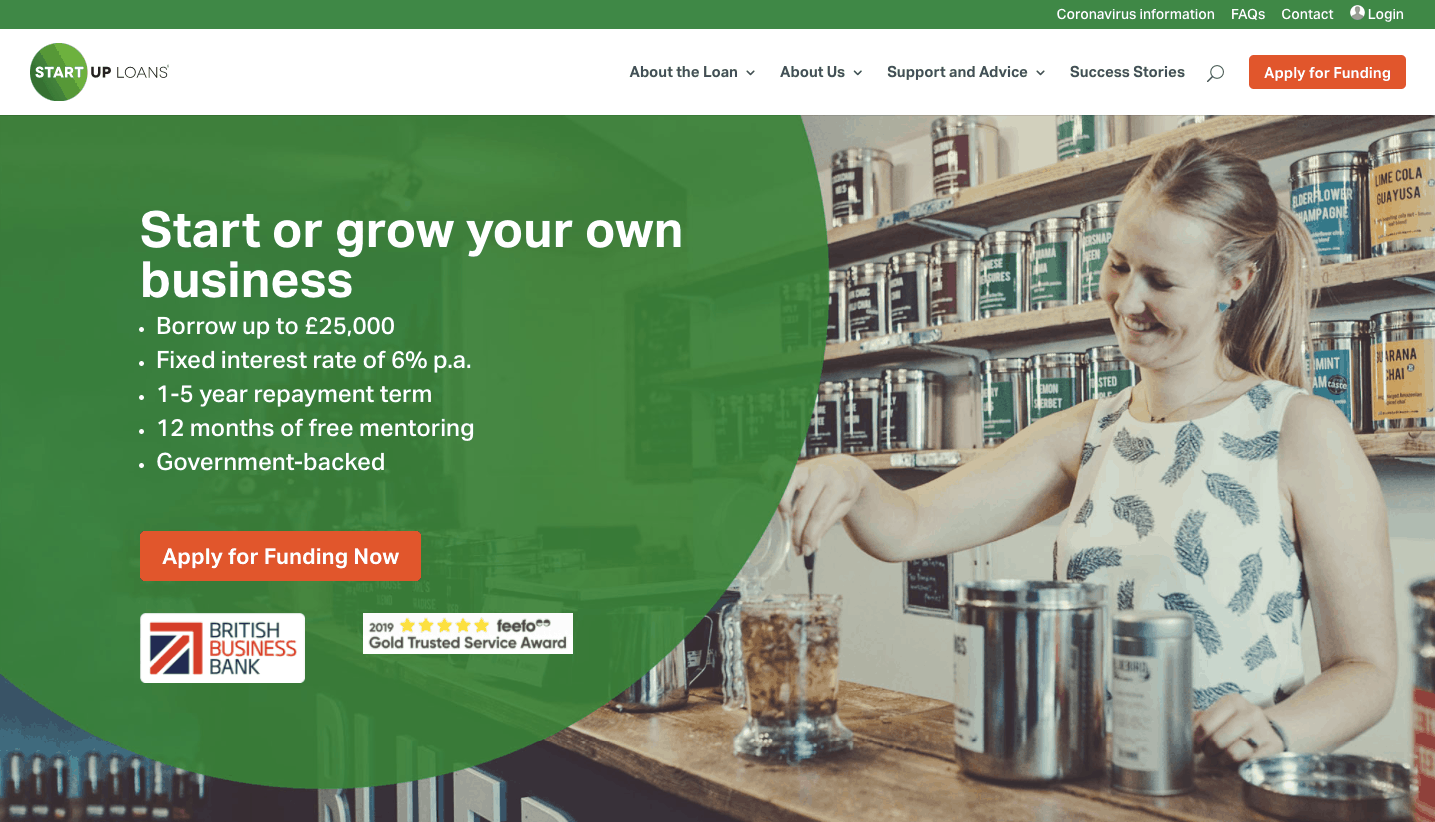Expand the About Us dropdown arrow
1435x822 pixels.
(x=858, y=73)
